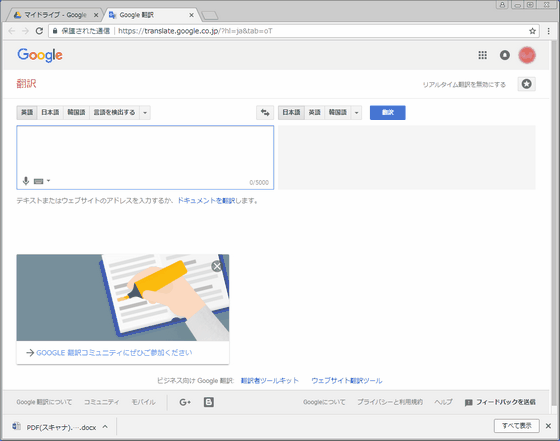Open the Google+ footer icon
The image size is (560, 441).
pos(185,402)
